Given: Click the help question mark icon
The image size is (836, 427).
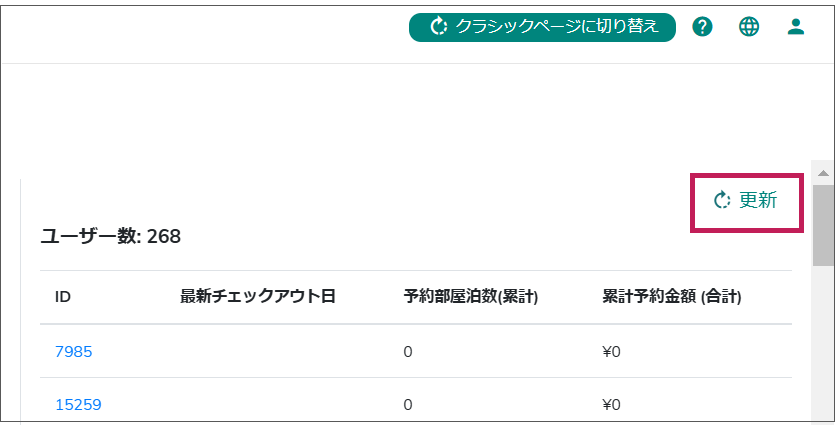Looking at the screenshot, I should point(702,27).
